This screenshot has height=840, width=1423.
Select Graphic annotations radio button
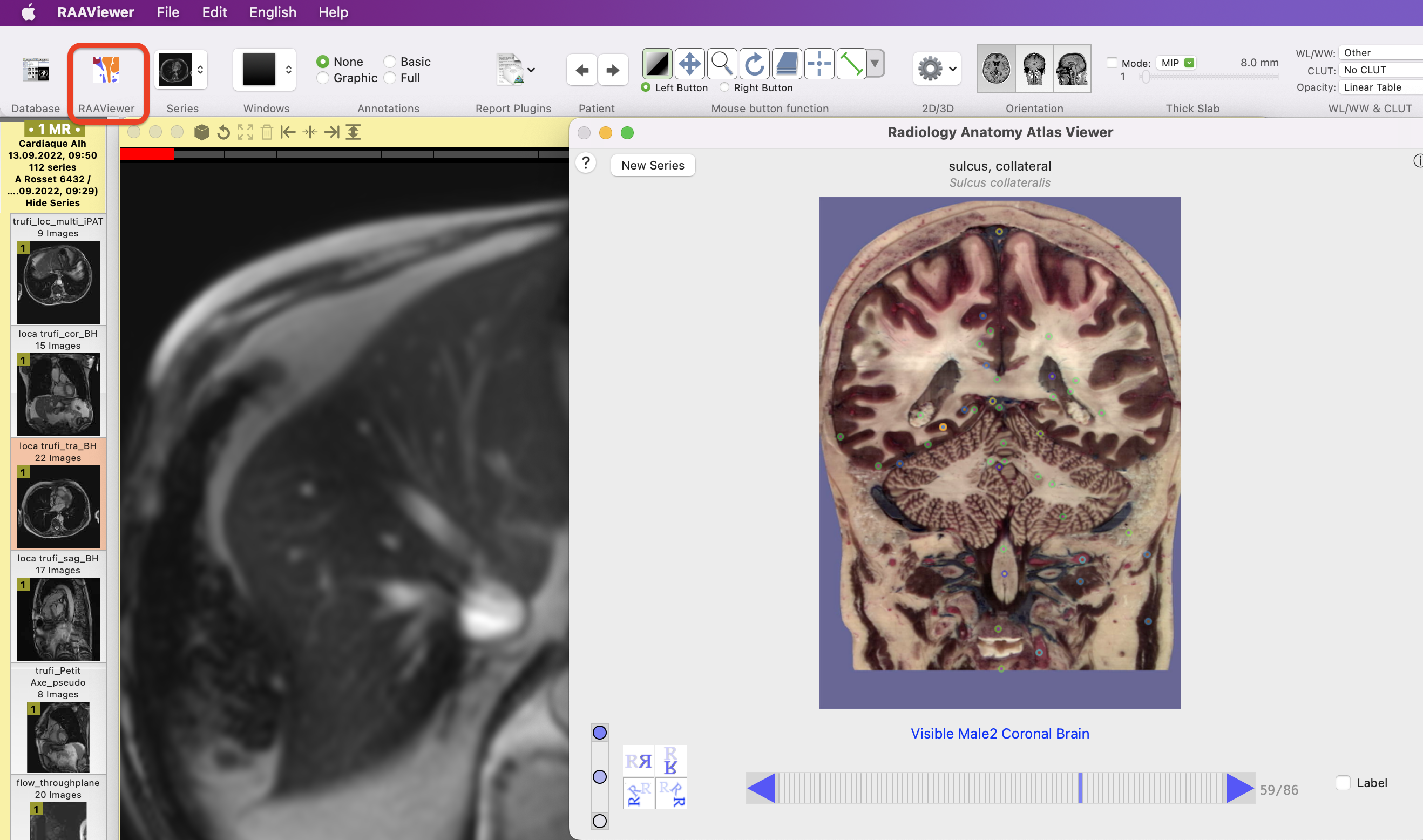coord(323,78)
